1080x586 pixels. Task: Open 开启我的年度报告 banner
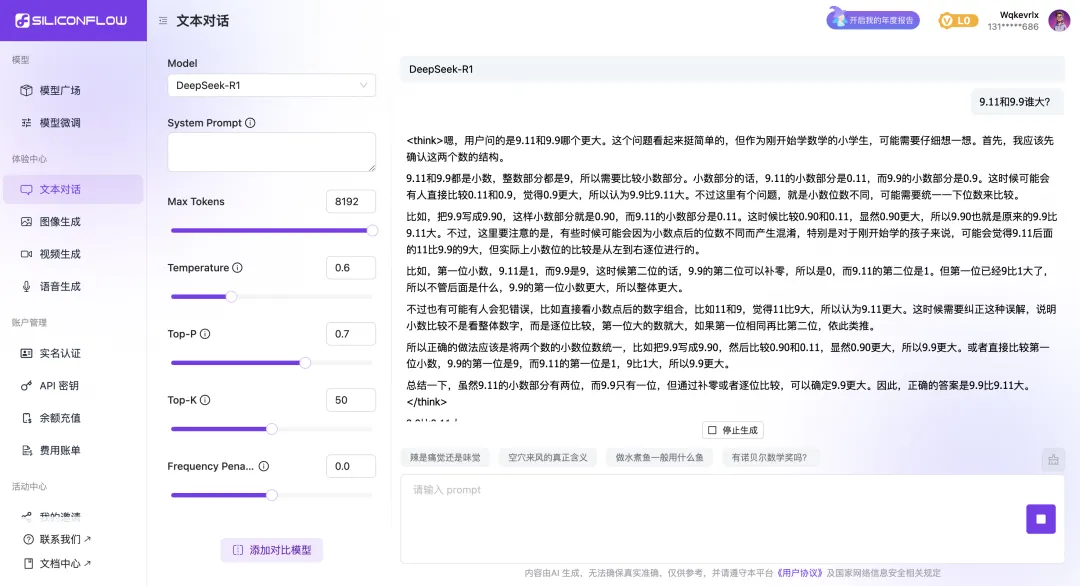coord(873,20)
